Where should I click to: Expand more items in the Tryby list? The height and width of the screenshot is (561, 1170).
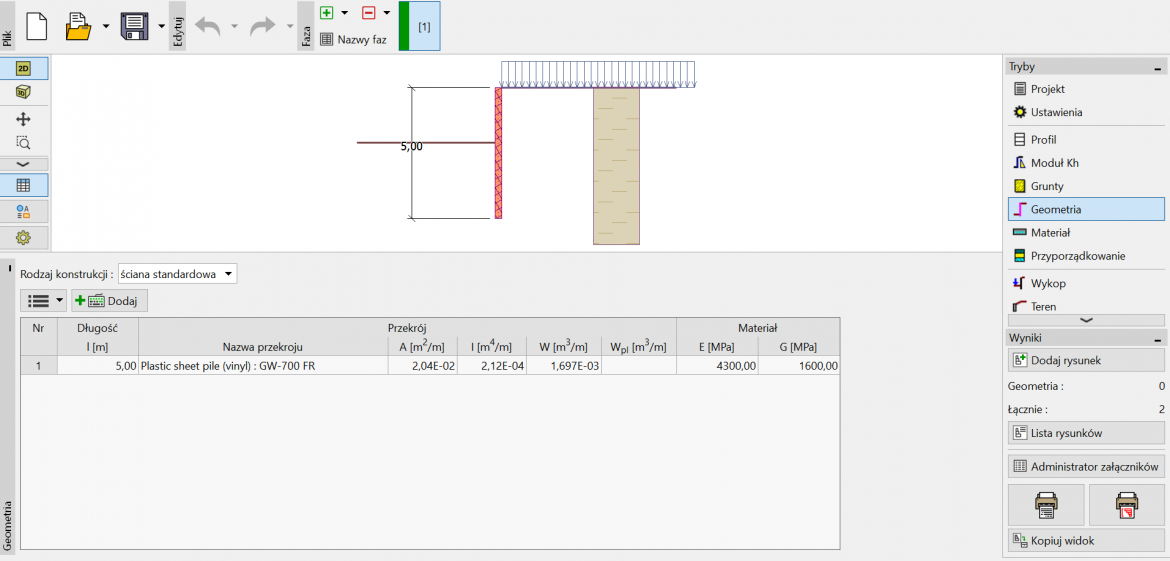tap(1086, 319)
